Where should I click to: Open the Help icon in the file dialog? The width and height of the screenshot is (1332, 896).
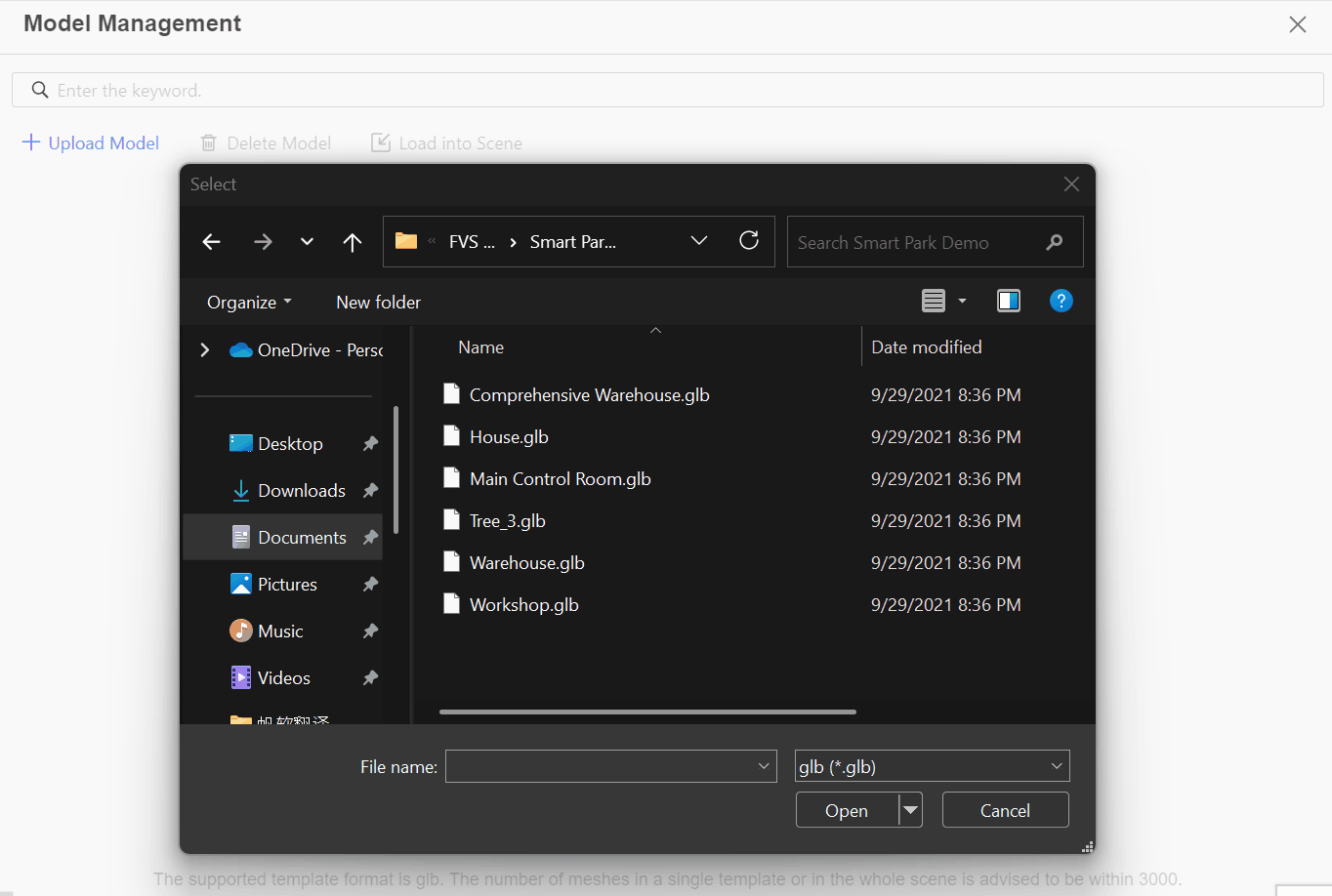point(1061,301)
